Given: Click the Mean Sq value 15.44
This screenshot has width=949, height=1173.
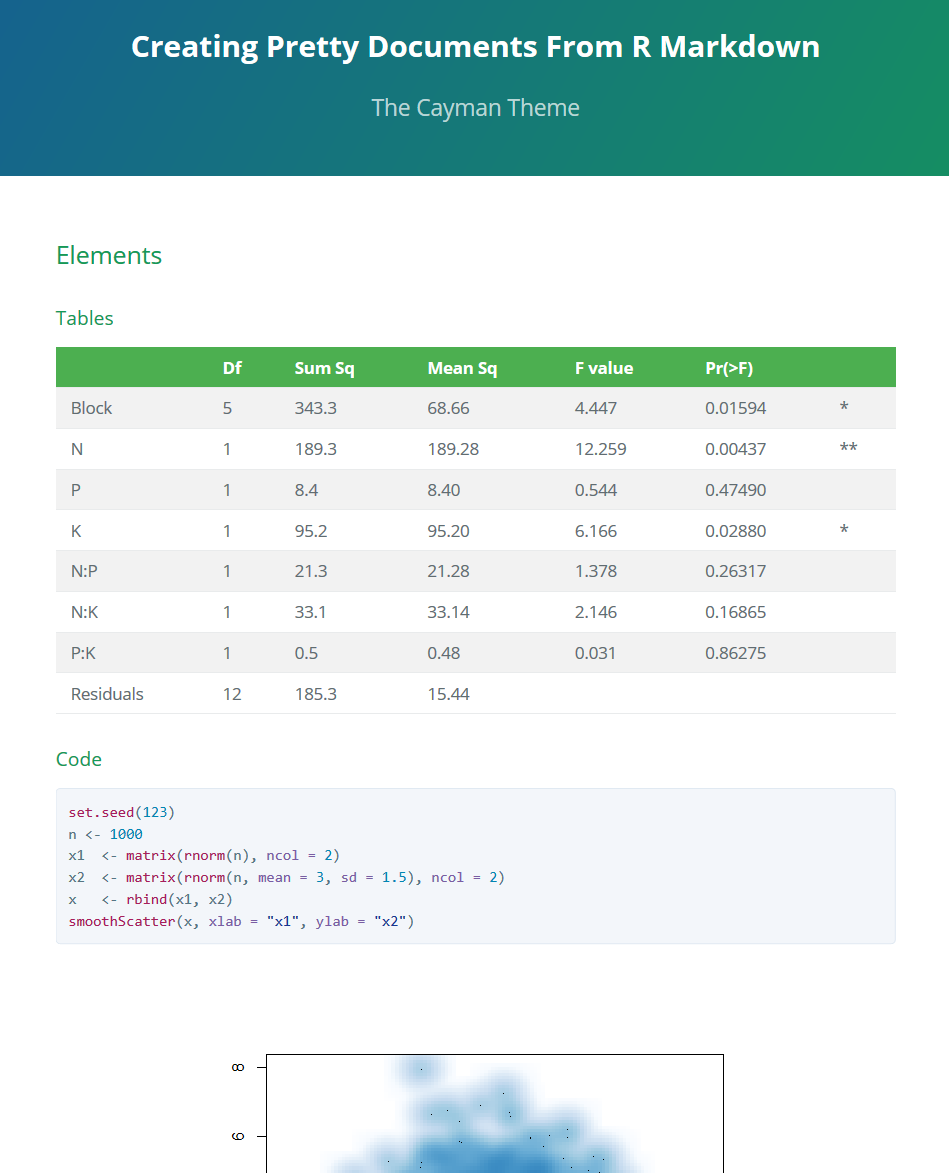Looking at the screenshot, I should [x=449, y=693].
